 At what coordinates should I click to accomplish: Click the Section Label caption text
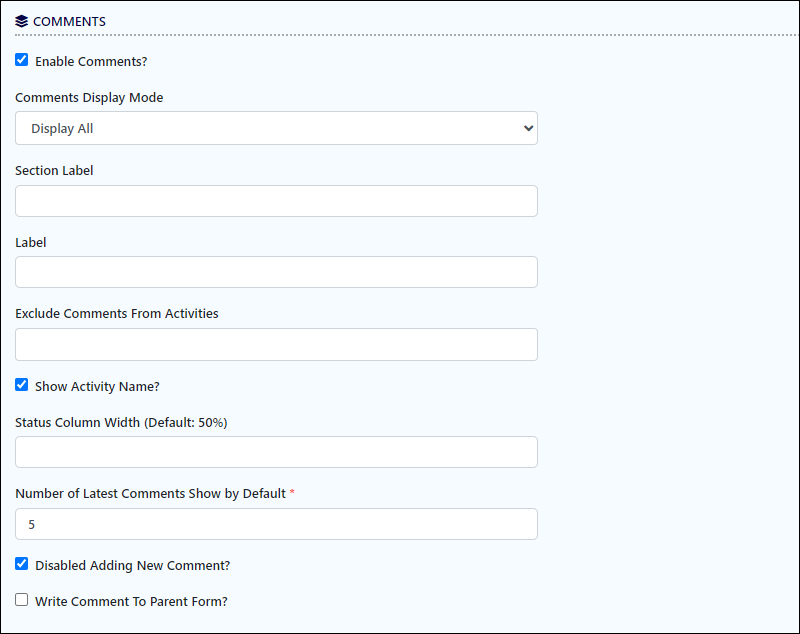pyautogui.click(x=54, y=170)
